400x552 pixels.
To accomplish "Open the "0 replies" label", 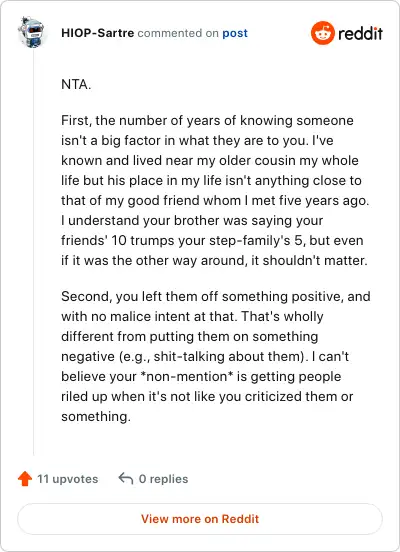I will click(x=163, y=479).
